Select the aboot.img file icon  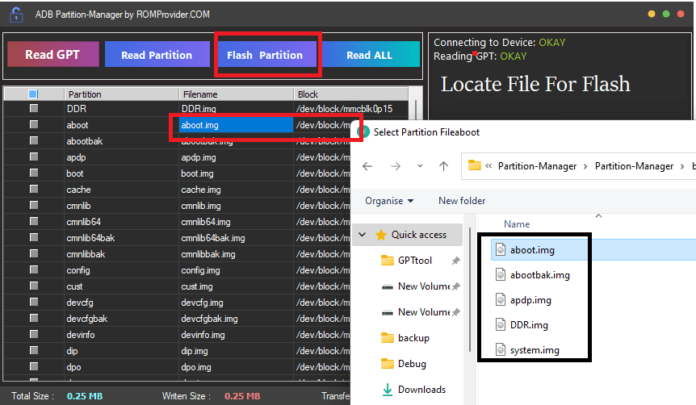click(500, 250)
